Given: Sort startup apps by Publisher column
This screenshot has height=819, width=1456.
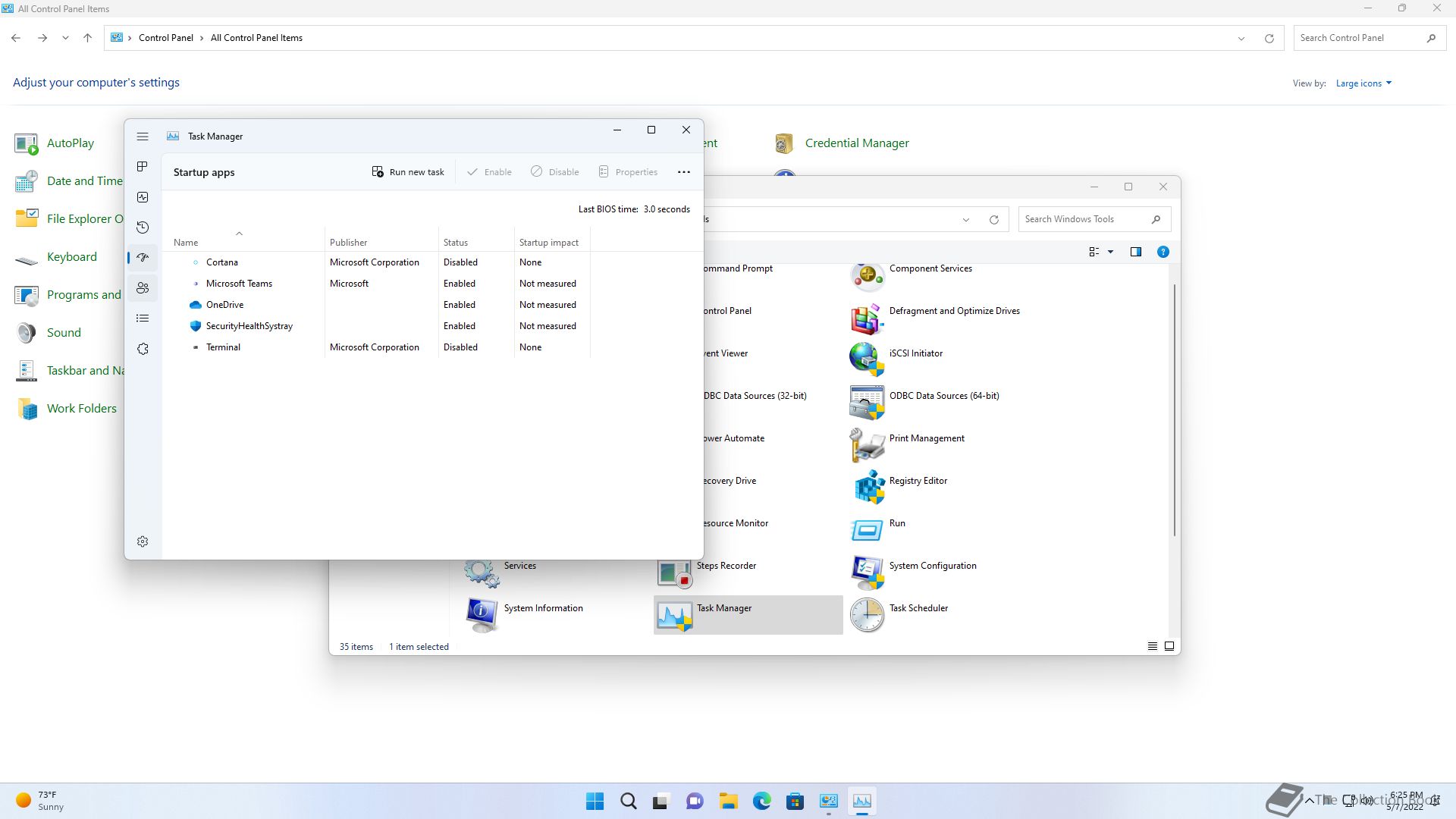Looking at the screenshot, I should (381, 243).
